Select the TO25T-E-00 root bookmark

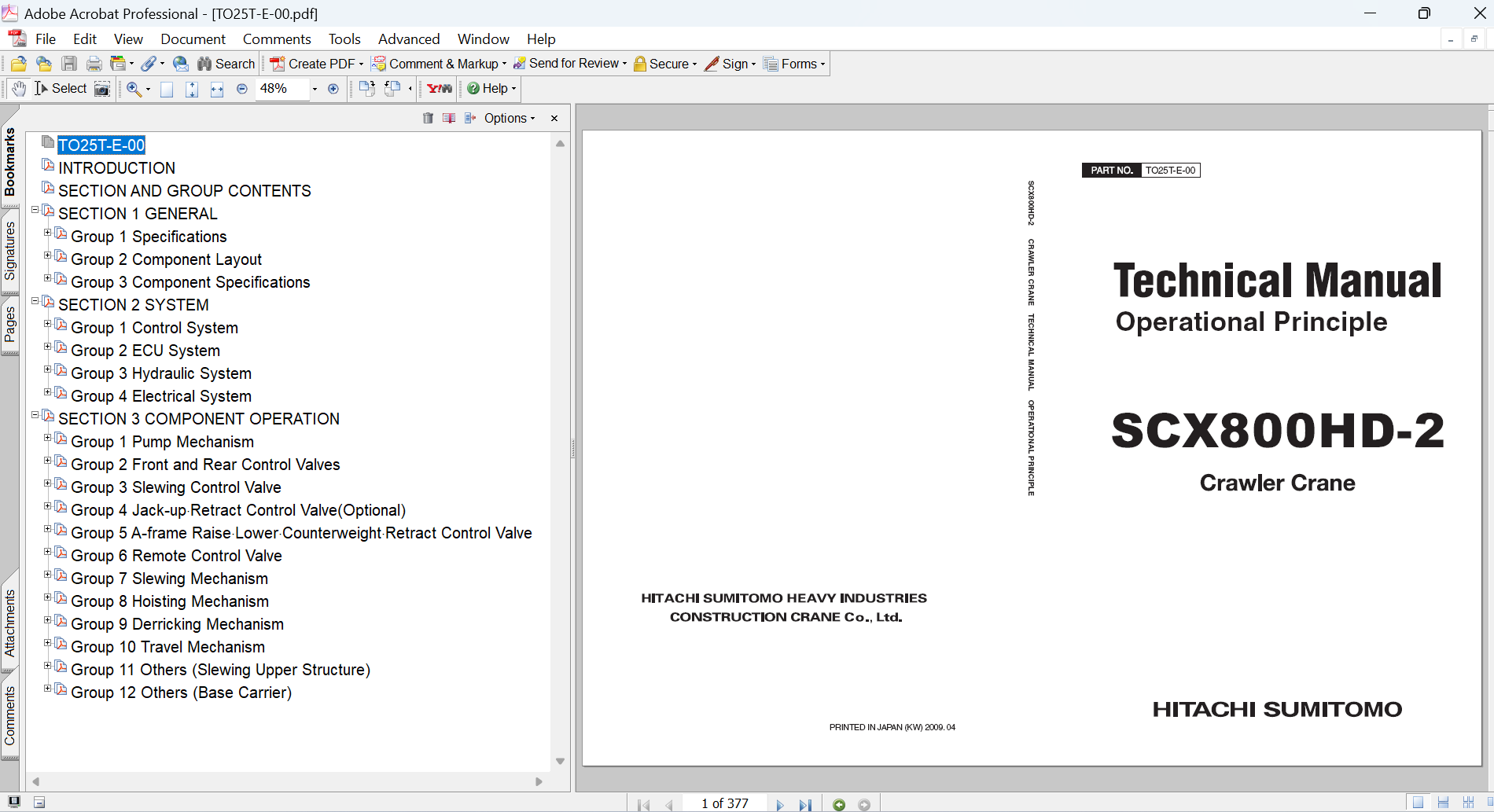click(101, 145)
